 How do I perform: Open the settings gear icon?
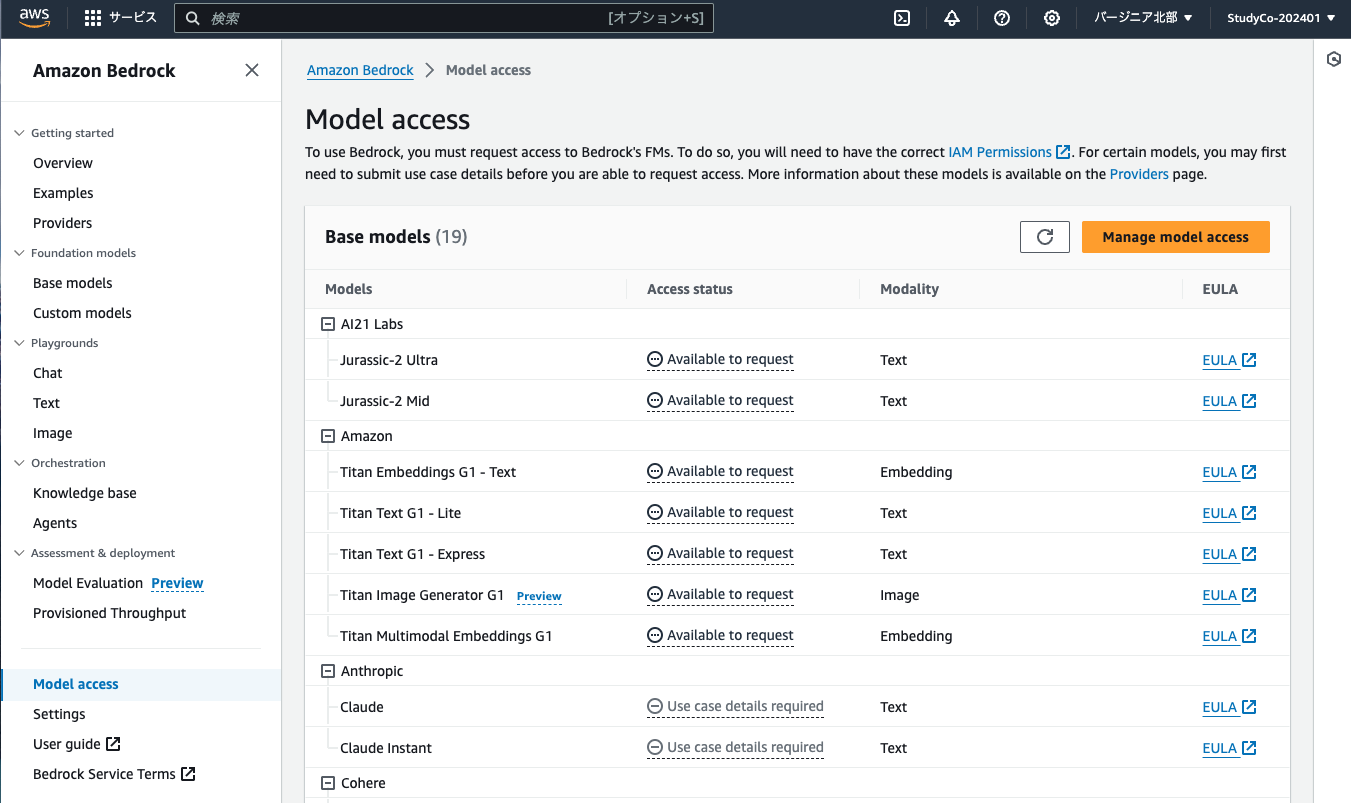tap(1051, 18)
